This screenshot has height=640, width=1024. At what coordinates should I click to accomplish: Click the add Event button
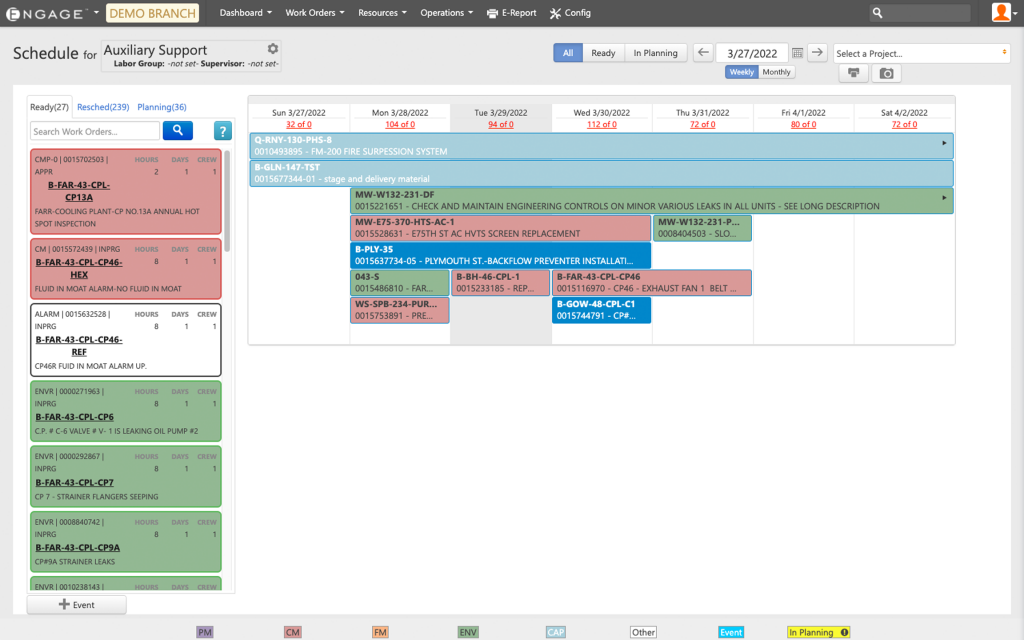76,605
